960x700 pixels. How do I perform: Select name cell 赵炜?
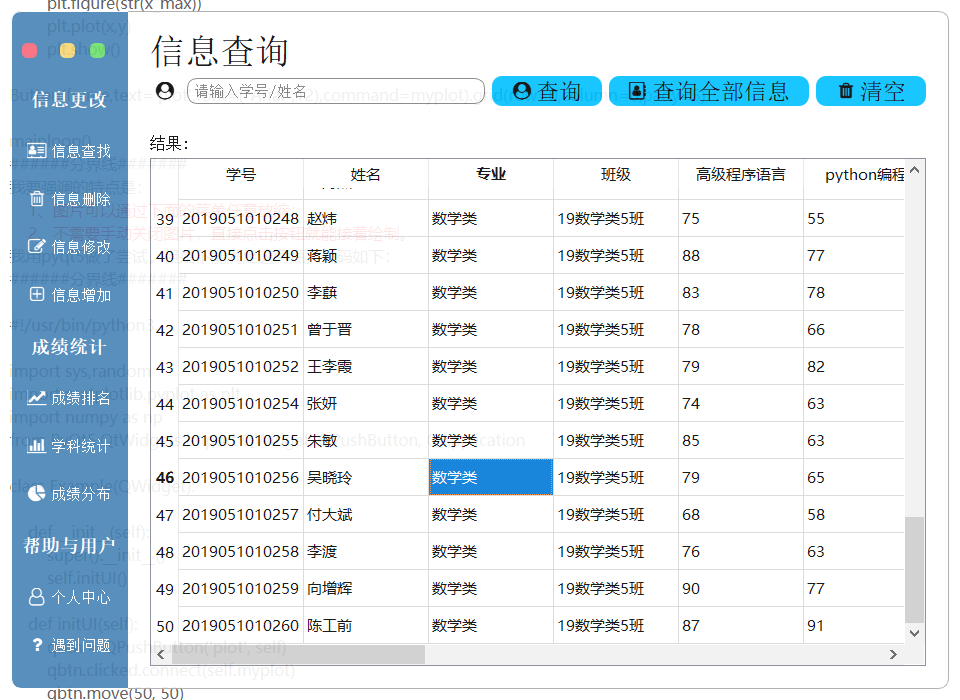tap(366, 219)
